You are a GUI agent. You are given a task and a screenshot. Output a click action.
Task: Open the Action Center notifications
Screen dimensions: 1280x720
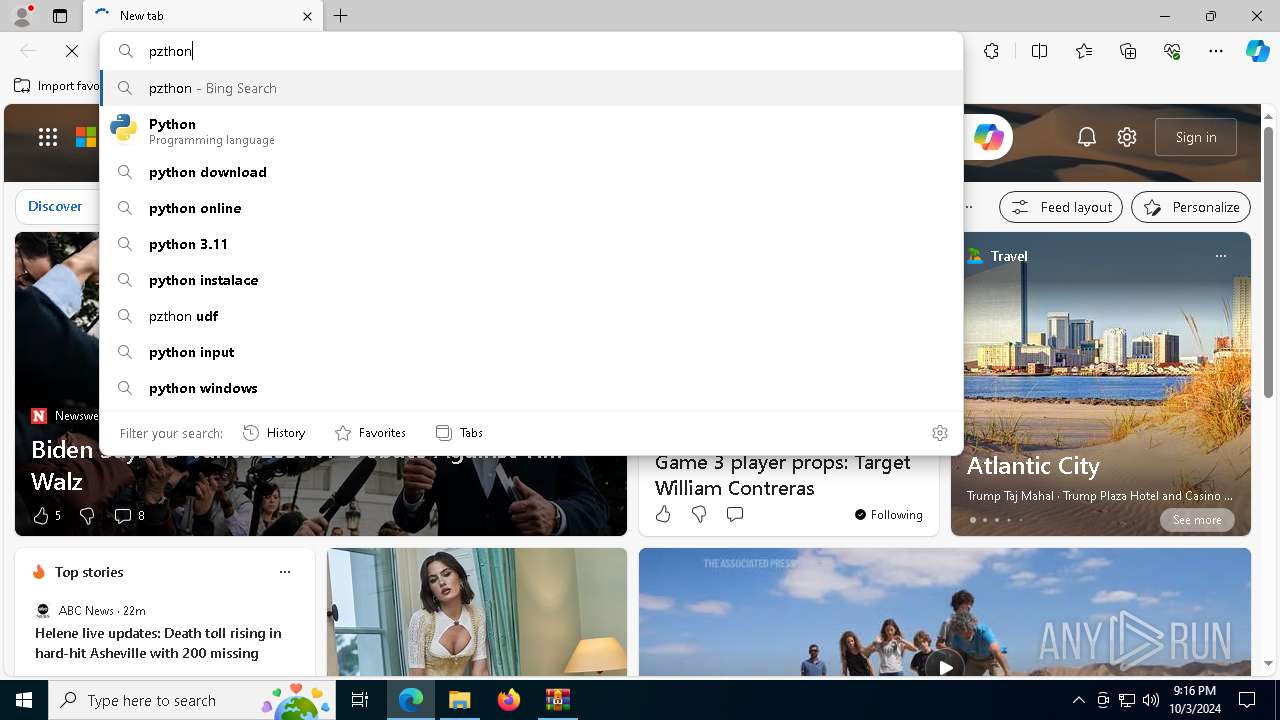click(x=1247, y=700)
